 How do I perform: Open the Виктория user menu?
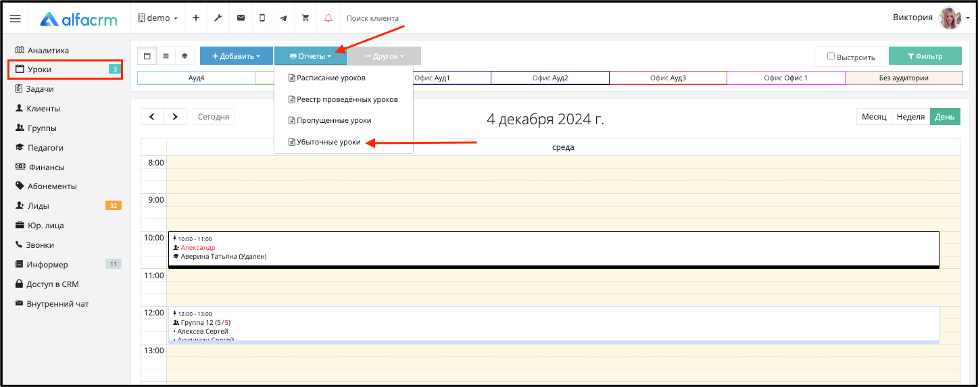[x=930, y=17]
